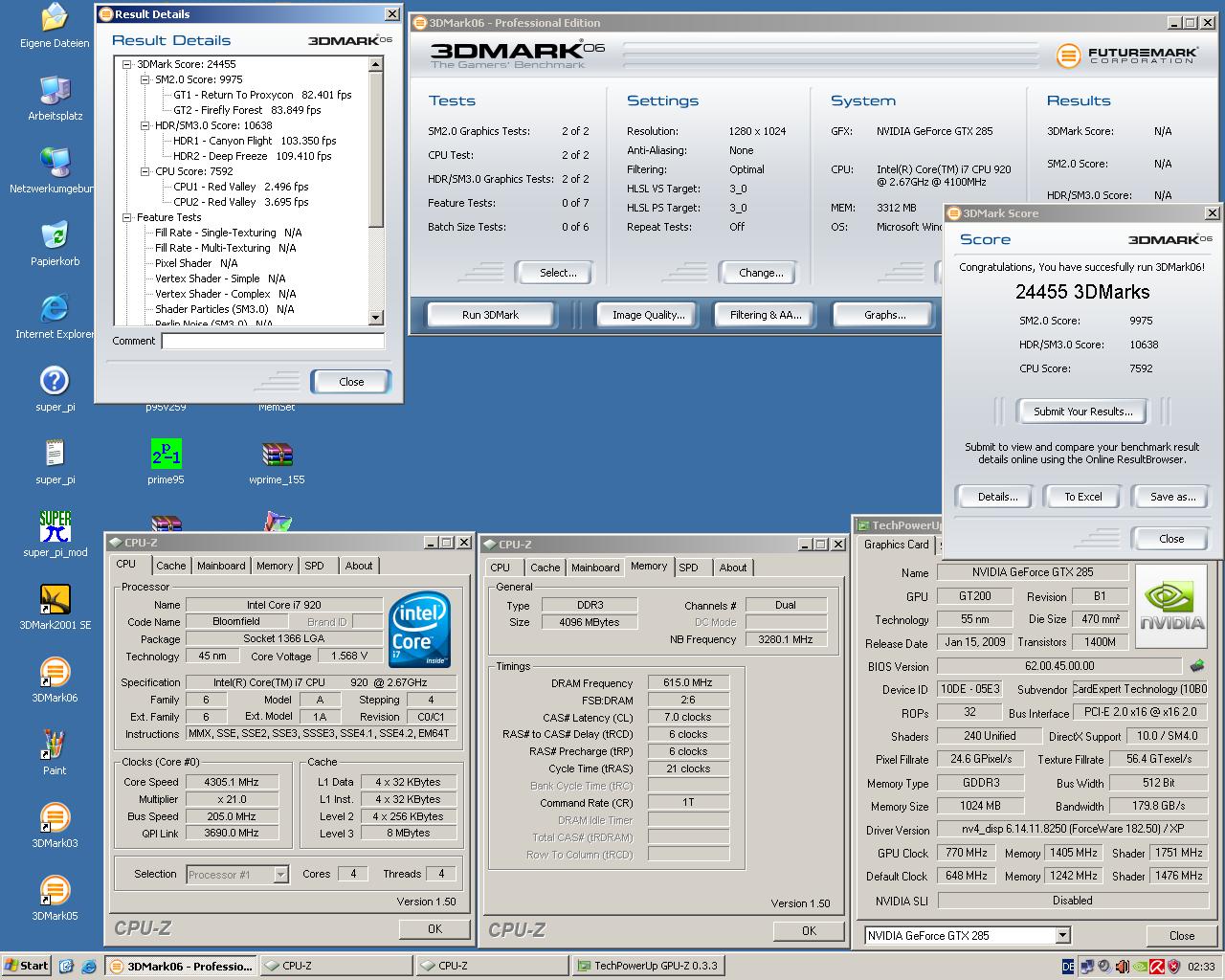Collapse the SM2.0 Score tree node
The image size is (1225, 980).
(x=146, y=79)
